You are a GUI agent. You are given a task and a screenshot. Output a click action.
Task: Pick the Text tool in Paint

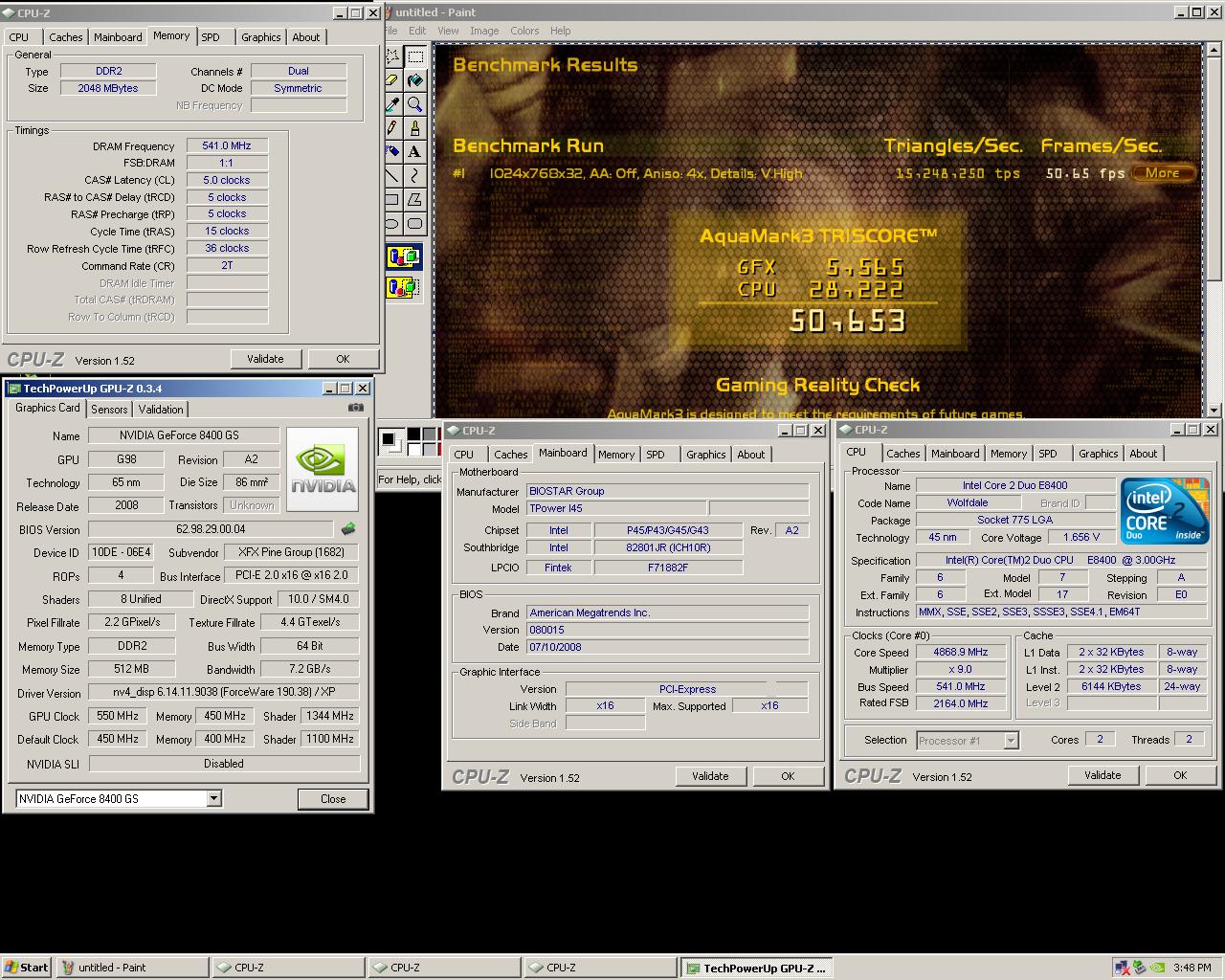coord(414,152)
